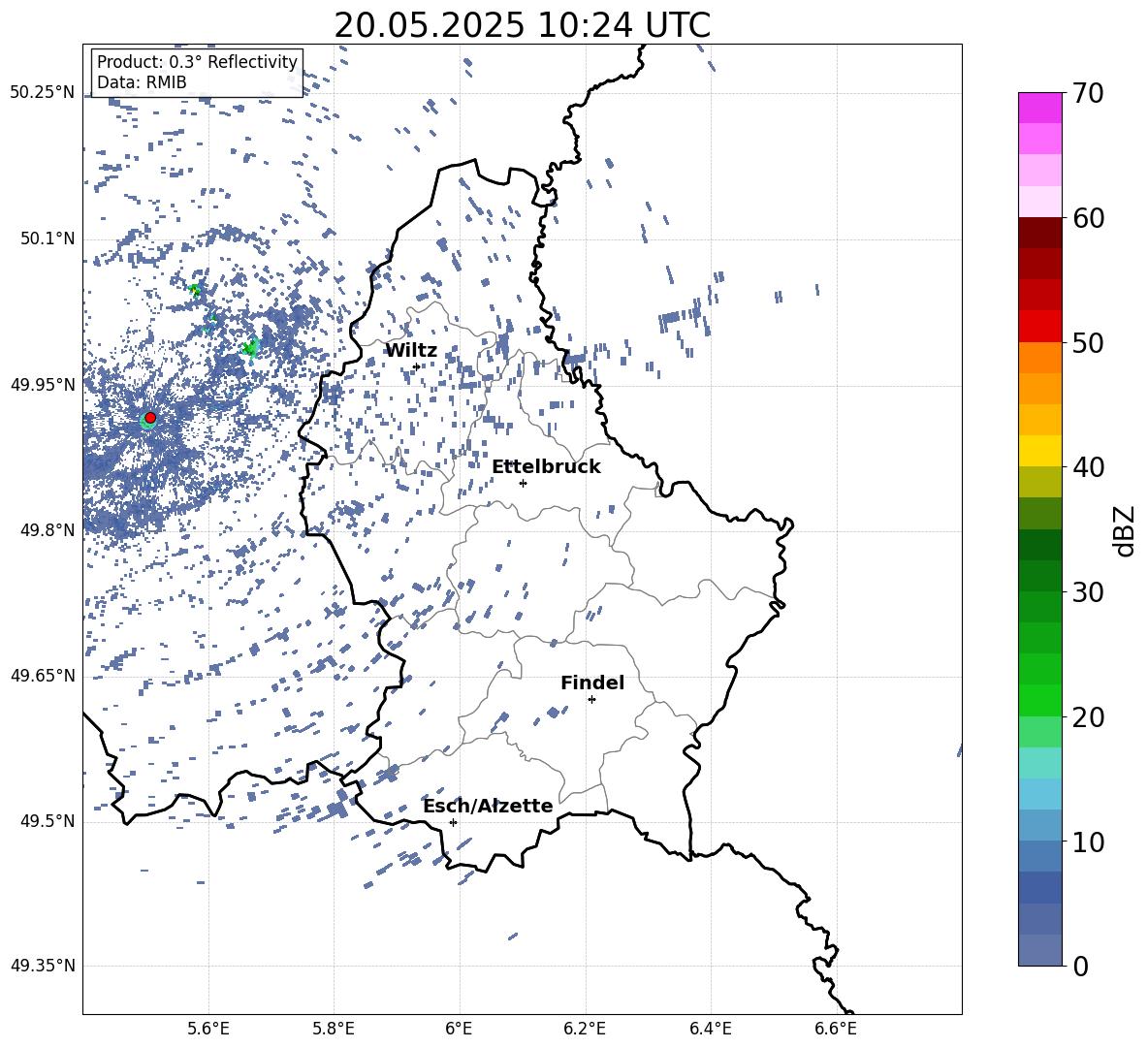
Task: Click the green reflectivity echo northwest of Wiltz
Action: pos(250,348)
